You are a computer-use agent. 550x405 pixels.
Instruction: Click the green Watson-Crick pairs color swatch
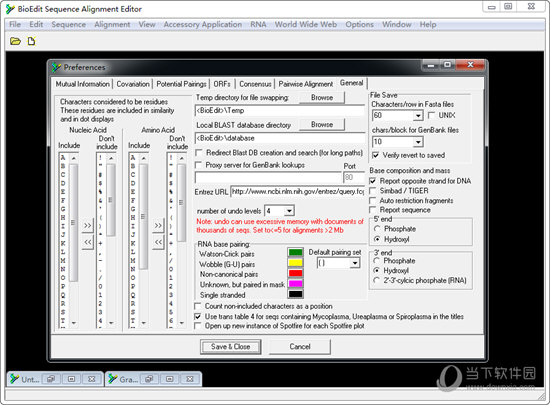295,252
